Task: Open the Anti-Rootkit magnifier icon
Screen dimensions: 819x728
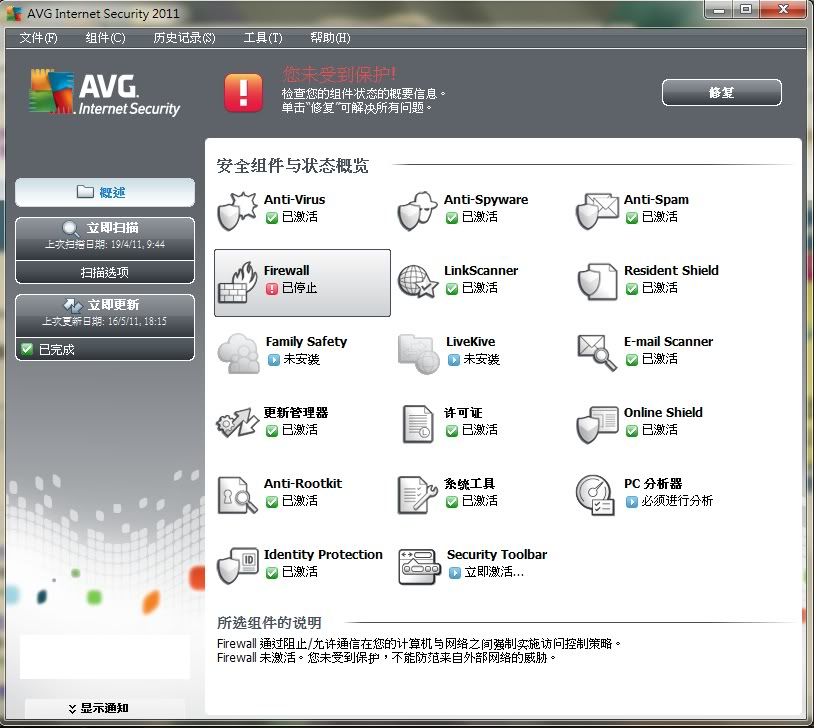Action: point(238,493)
